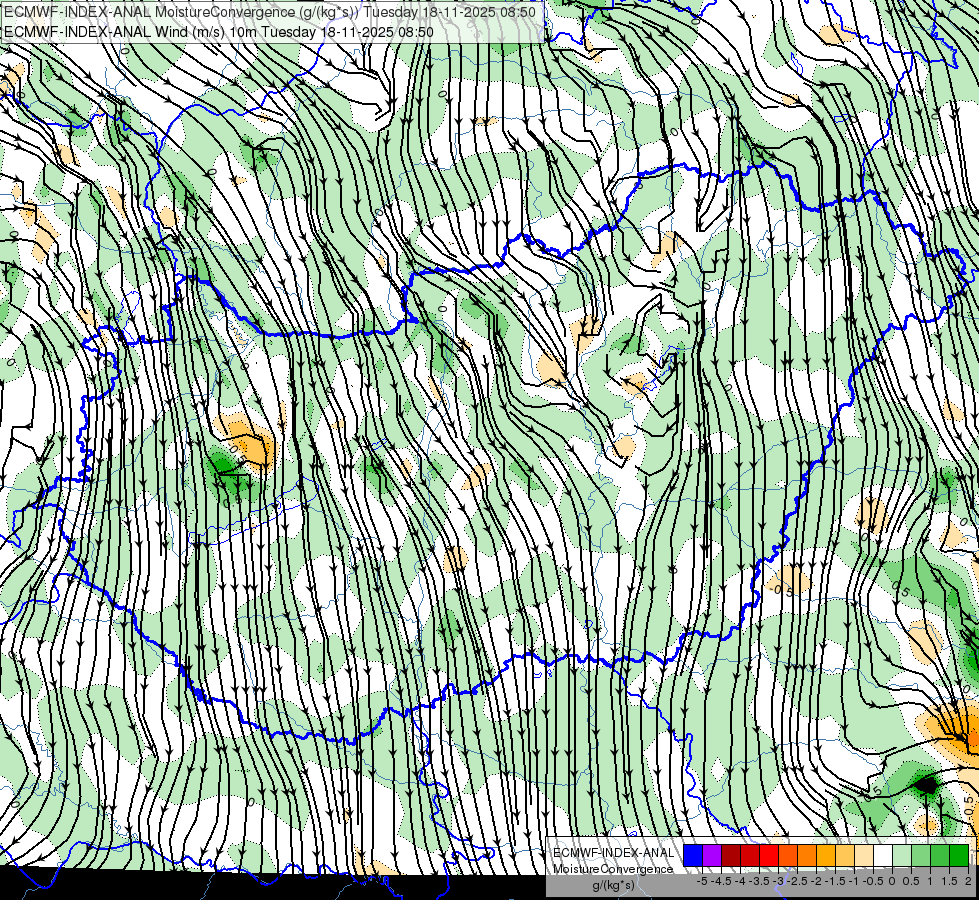Click the '-3.5' tick label on the colorbar
This screenshot has height=900, width=979.
tap(759, 881)
